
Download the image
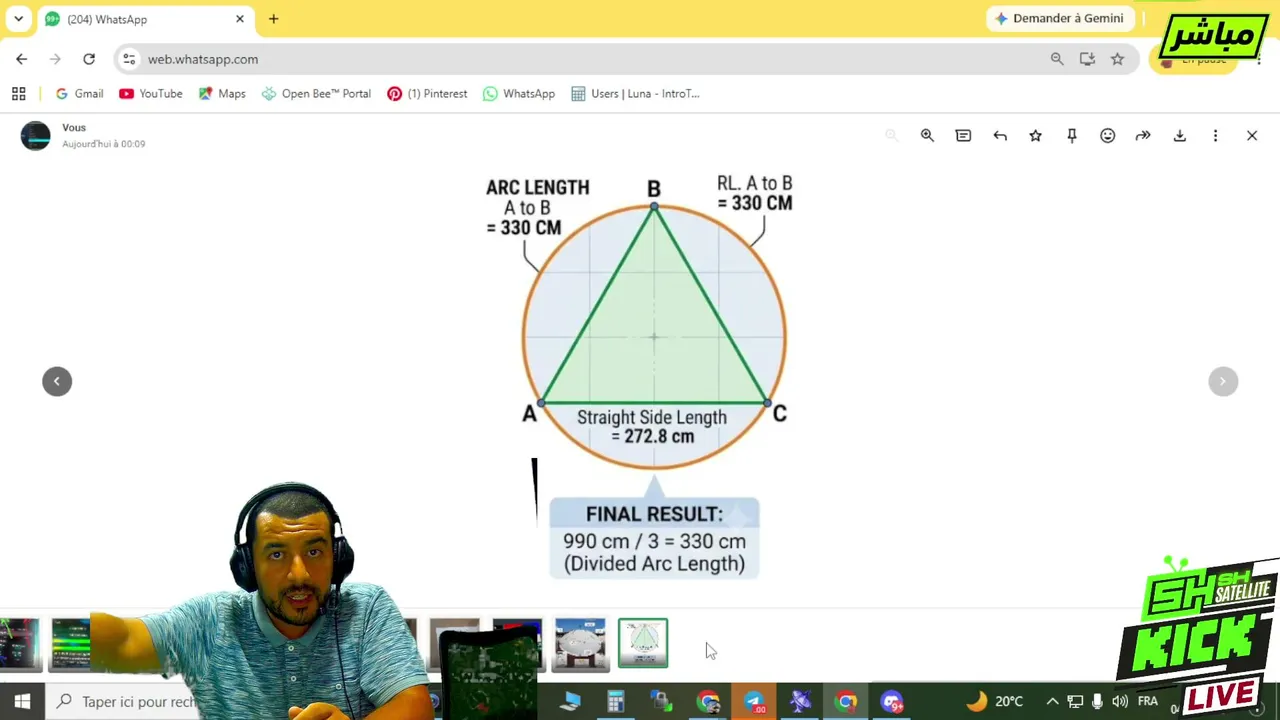pos(1180,136)
